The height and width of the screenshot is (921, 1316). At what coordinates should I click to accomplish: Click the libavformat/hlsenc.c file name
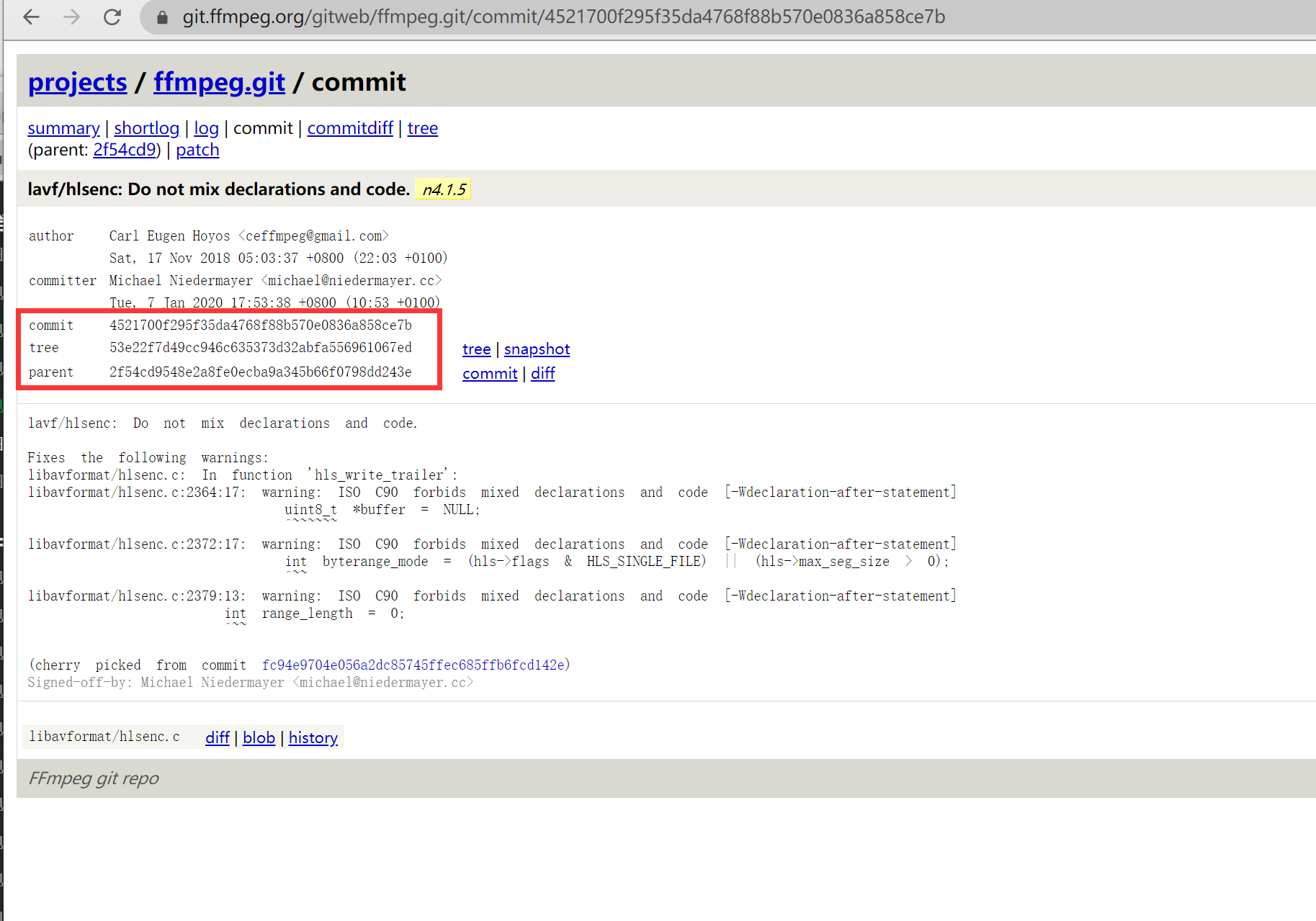click(104, 737)
